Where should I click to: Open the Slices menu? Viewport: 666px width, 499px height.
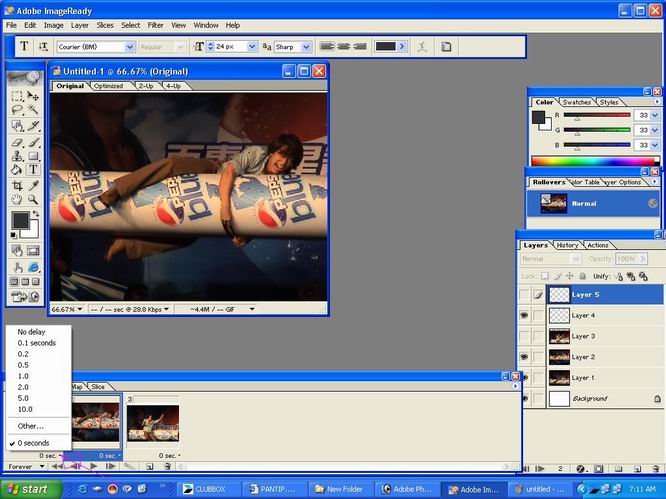pyautogui.click(x=105, y=25)
